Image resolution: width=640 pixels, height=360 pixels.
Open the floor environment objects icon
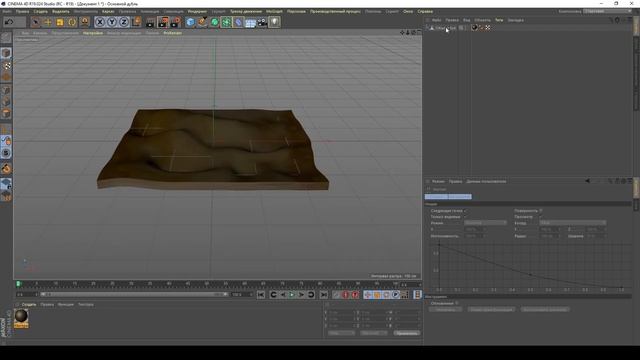250,22
